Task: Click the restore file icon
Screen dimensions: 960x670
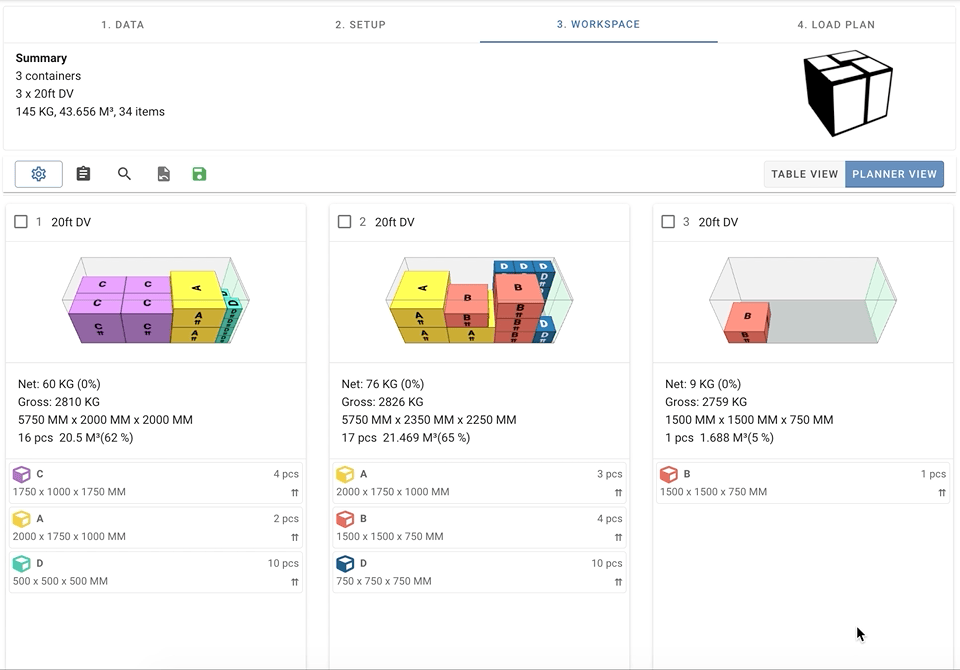Action: (164, 174)
